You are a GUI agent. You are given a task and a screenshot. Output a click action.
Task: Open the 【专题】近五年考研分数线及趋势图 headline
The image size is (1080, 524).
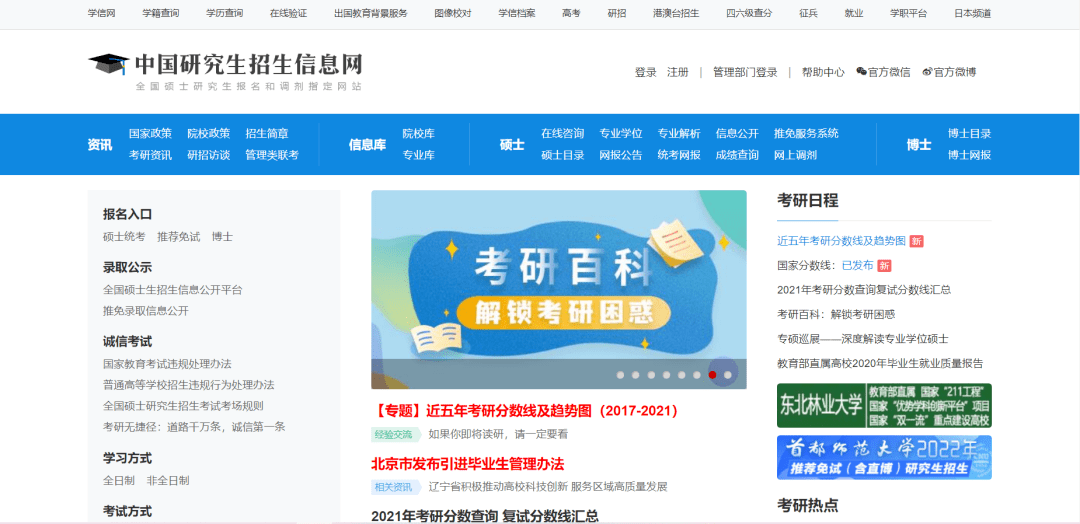point(528,411)
